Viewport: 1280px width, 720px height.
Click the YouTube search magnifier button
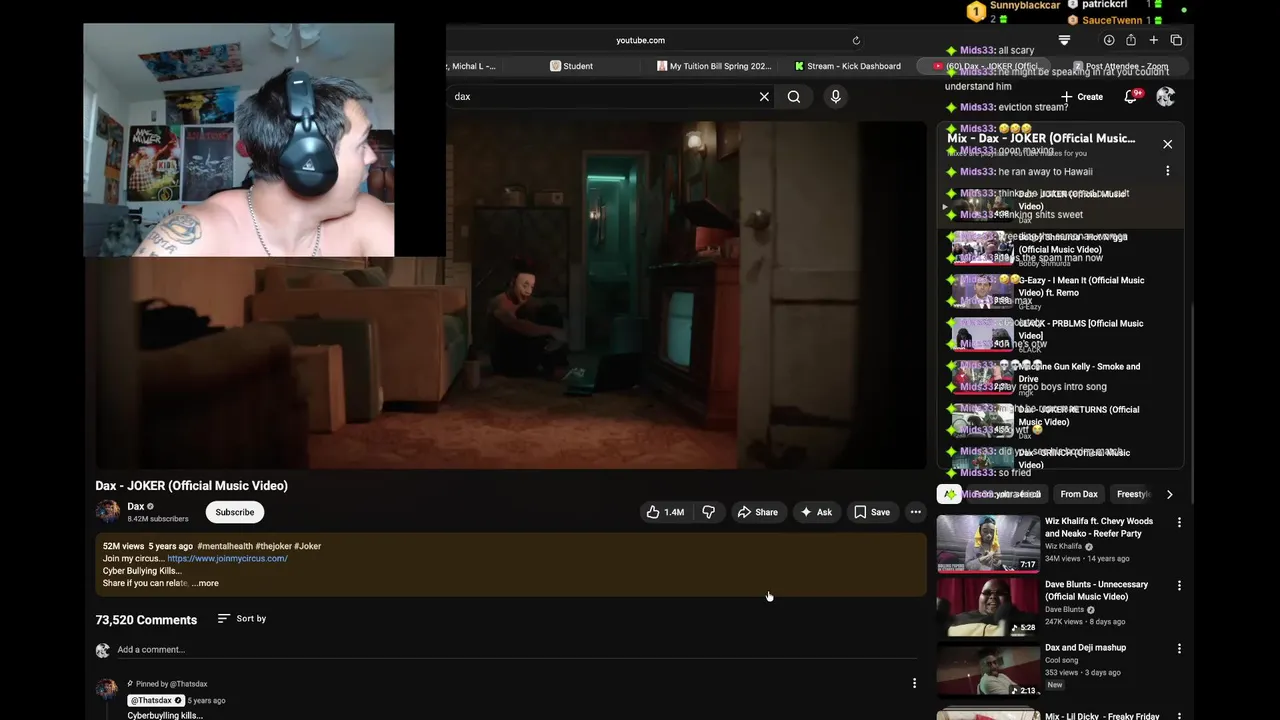tap(794, 97)
